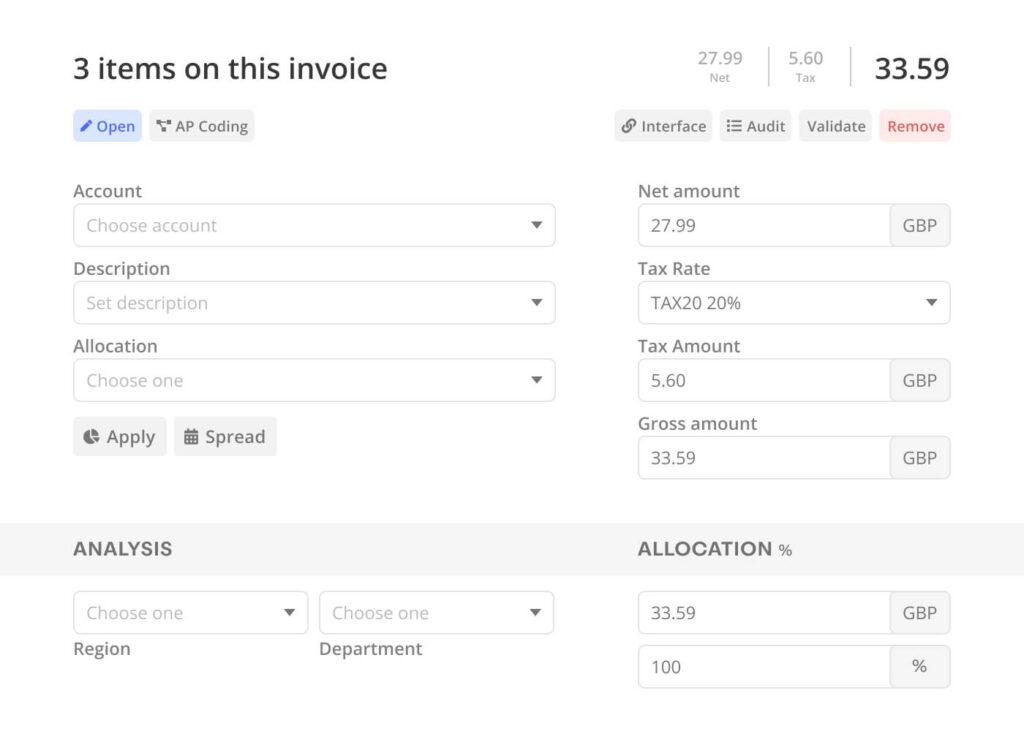Open the Region dropdown under Analysis
Viewport: 1024px width, 731px height.
190,612
